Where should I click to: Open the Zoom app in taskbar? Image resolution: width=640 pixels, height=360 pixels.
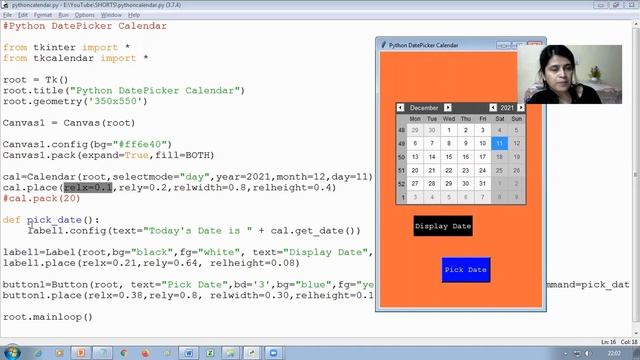pos(273,353)
